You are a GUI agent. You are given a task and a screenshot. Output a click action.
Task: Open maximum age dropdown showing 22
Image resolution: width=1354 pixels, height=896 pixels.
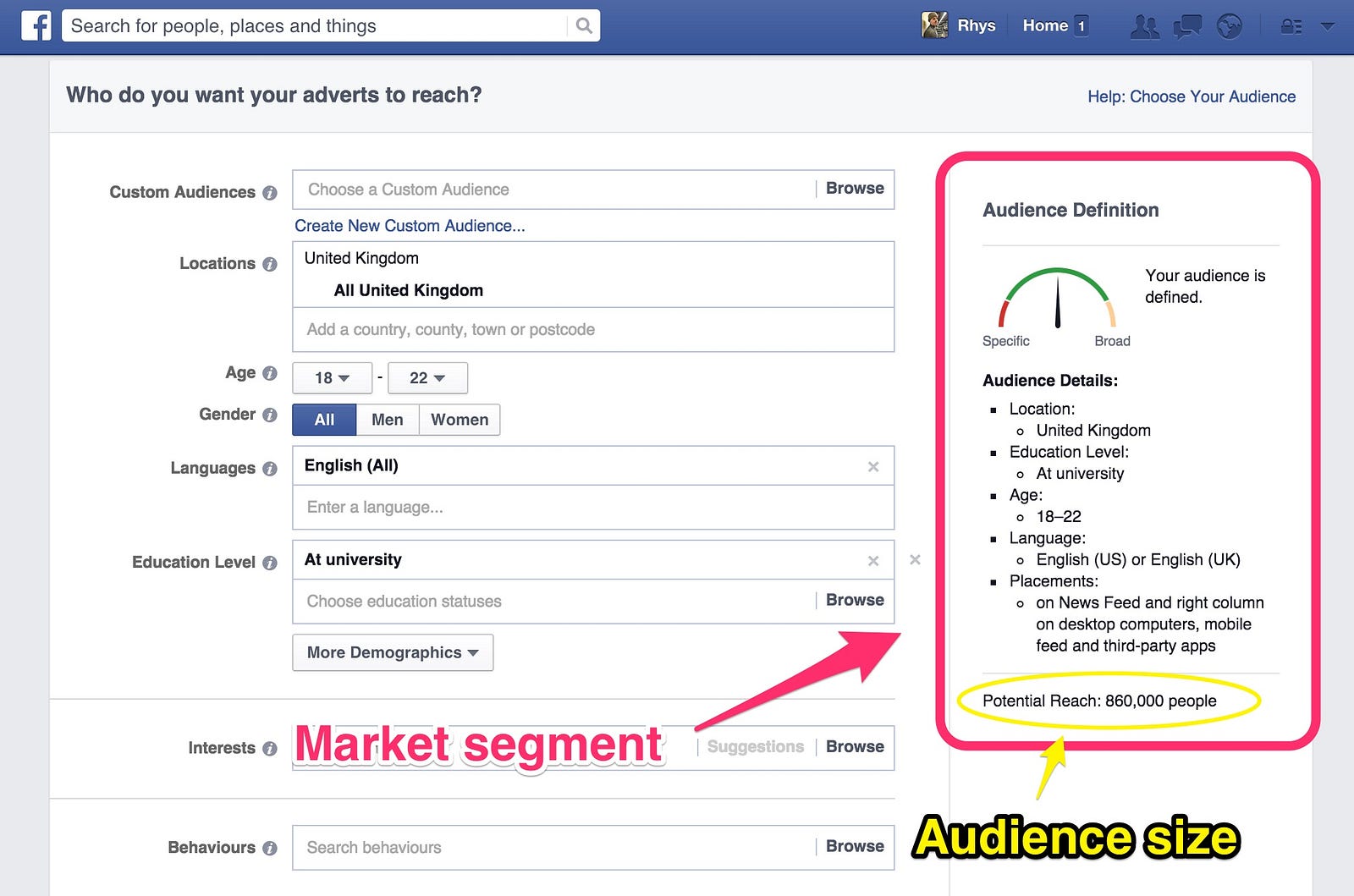(x=427, y=378)
